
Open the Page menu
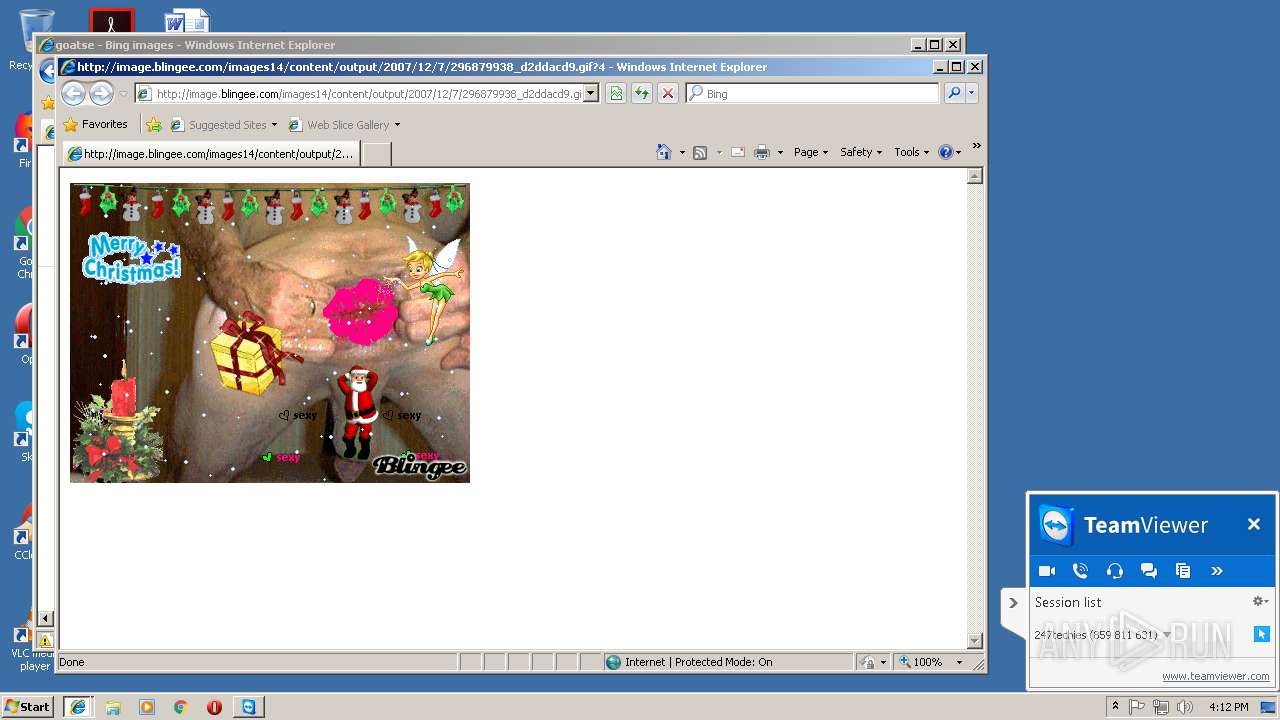(x=810, y=152)
